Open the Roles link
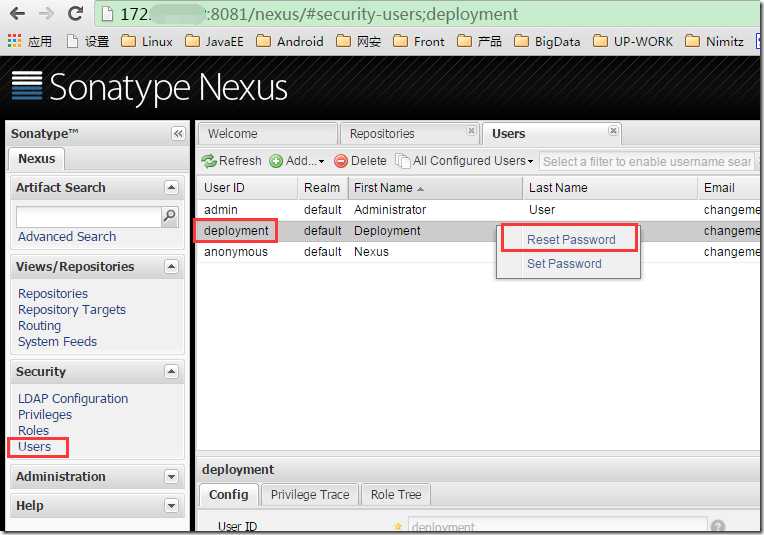This screenshot has width=764, height=535. [x=33, y=431]
